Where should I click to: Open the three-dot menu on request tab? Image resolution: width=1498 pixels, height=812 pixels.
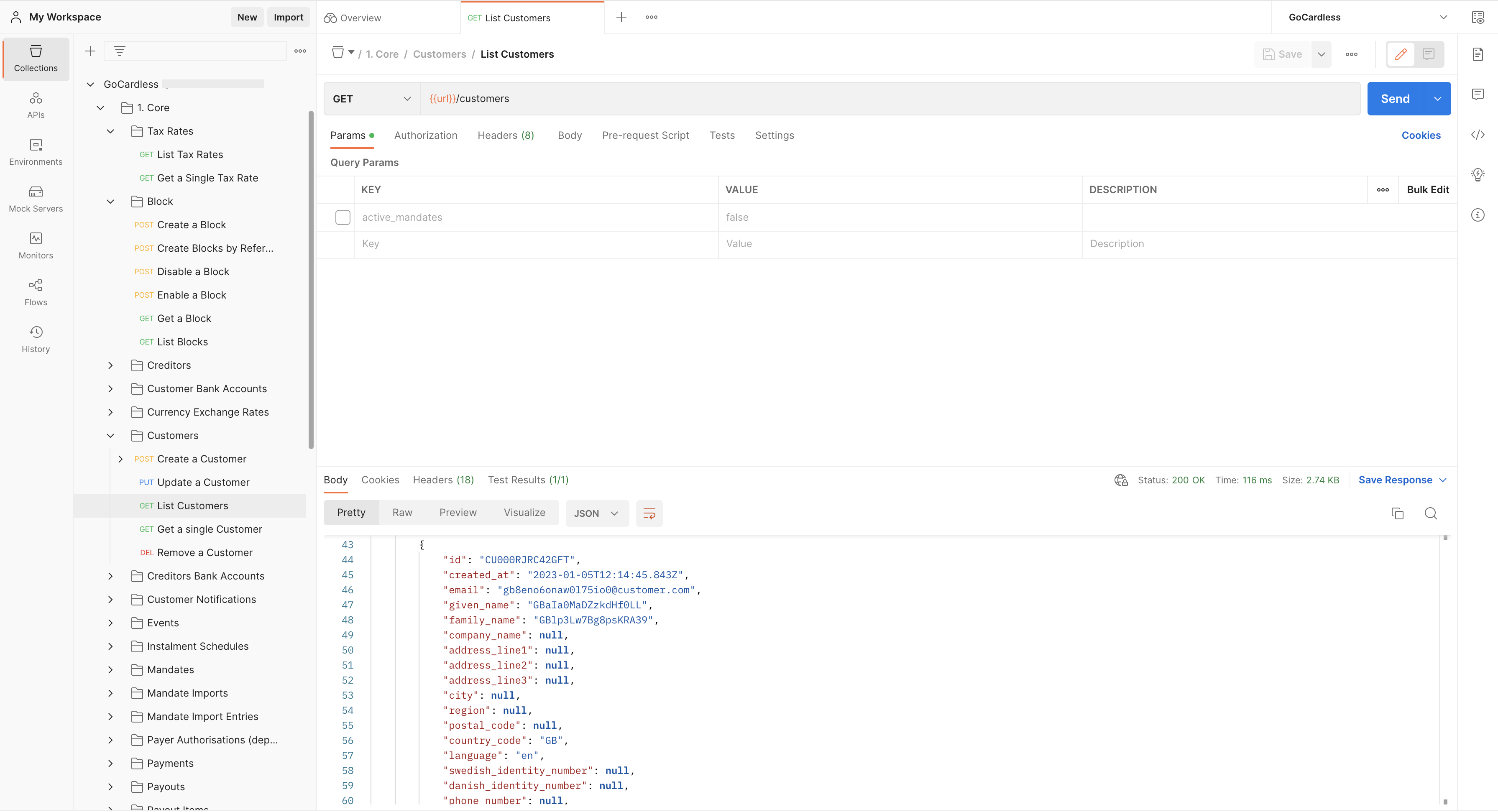[x=651, y=17]
